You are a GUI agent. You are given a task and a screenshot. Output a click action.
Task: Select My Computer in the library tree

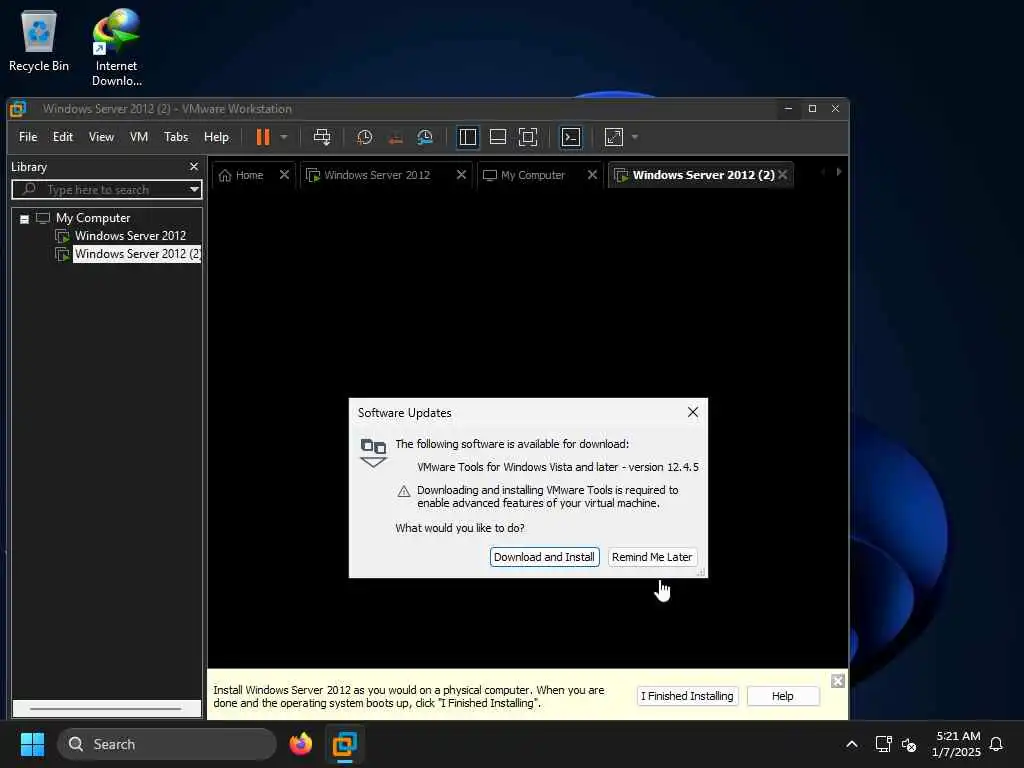point(93,218)
